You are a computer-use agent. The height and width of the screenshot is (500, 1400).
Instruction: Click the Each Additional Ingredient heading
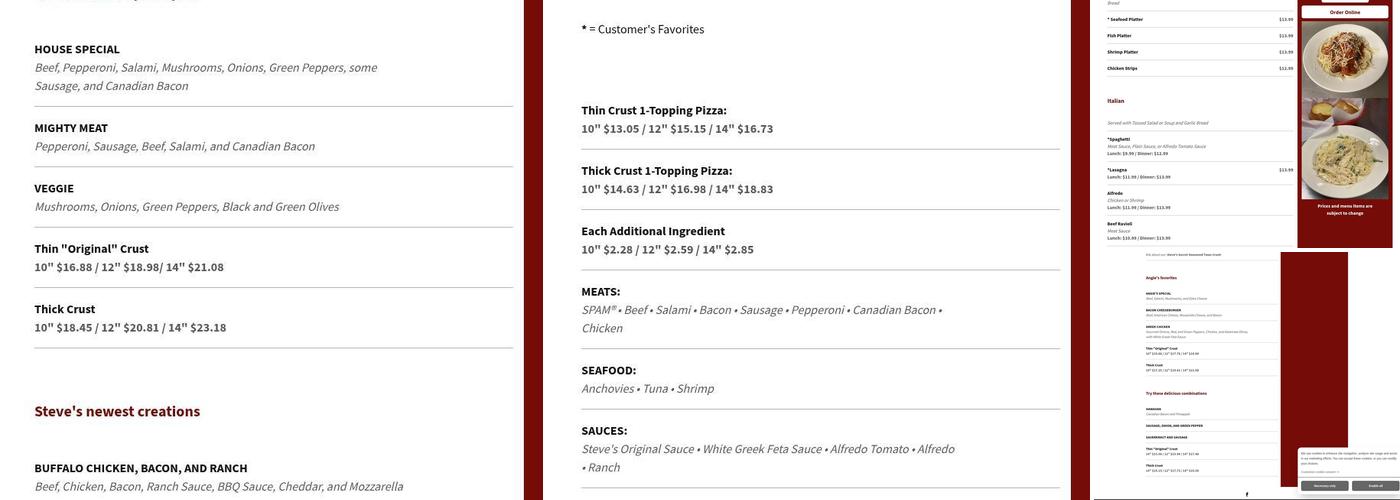tap(653, 231)
